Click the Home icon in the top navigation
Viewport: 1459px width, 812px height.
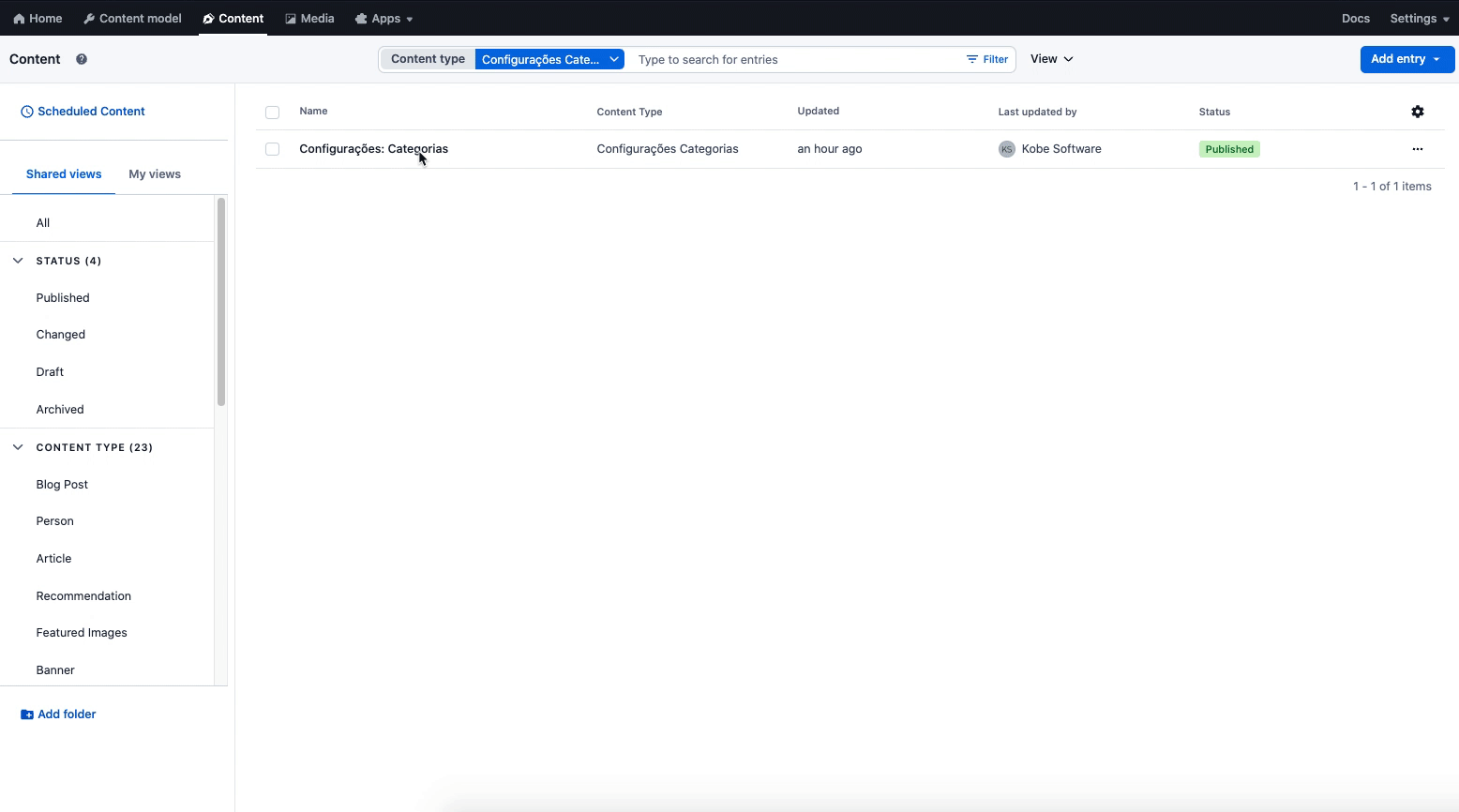coord(38,18)
